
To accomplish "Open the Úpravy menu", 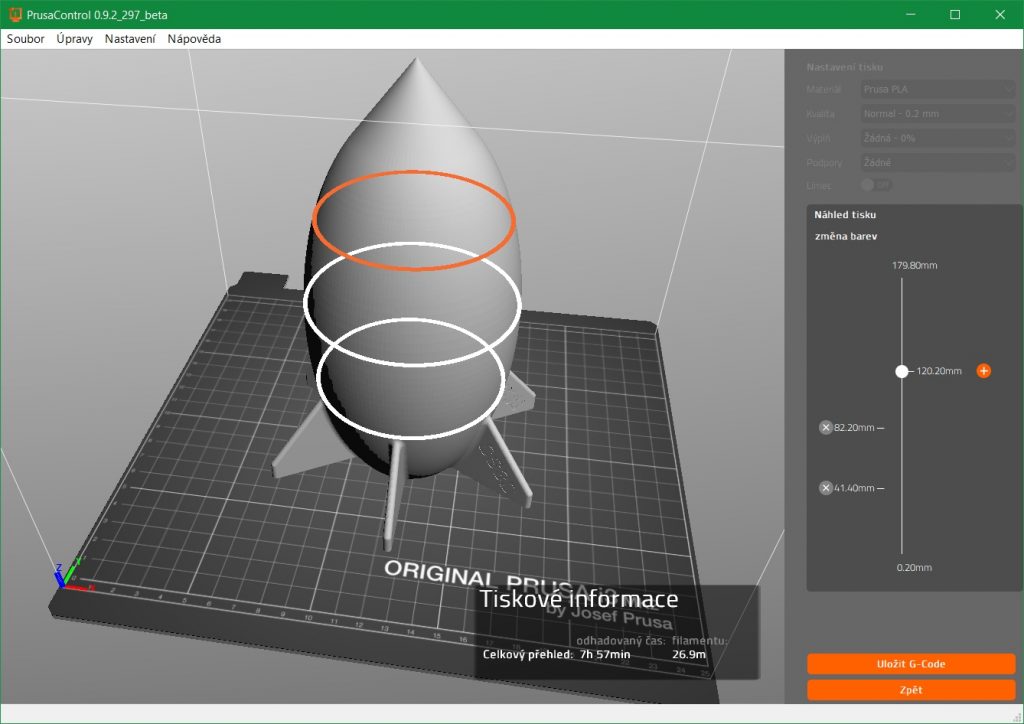I will coord(74,39).
